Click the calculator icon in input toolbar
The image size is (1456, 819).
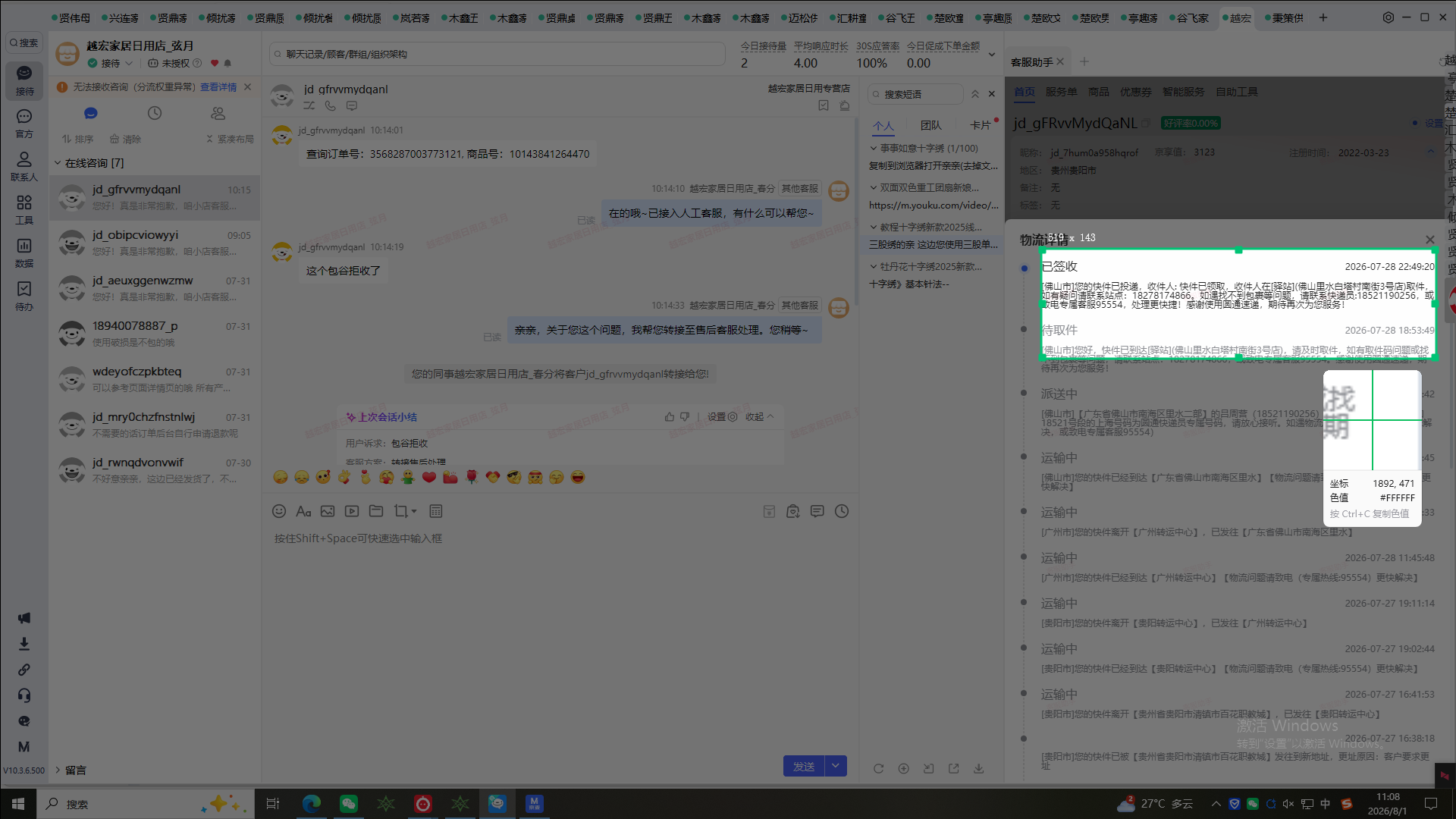436,511
